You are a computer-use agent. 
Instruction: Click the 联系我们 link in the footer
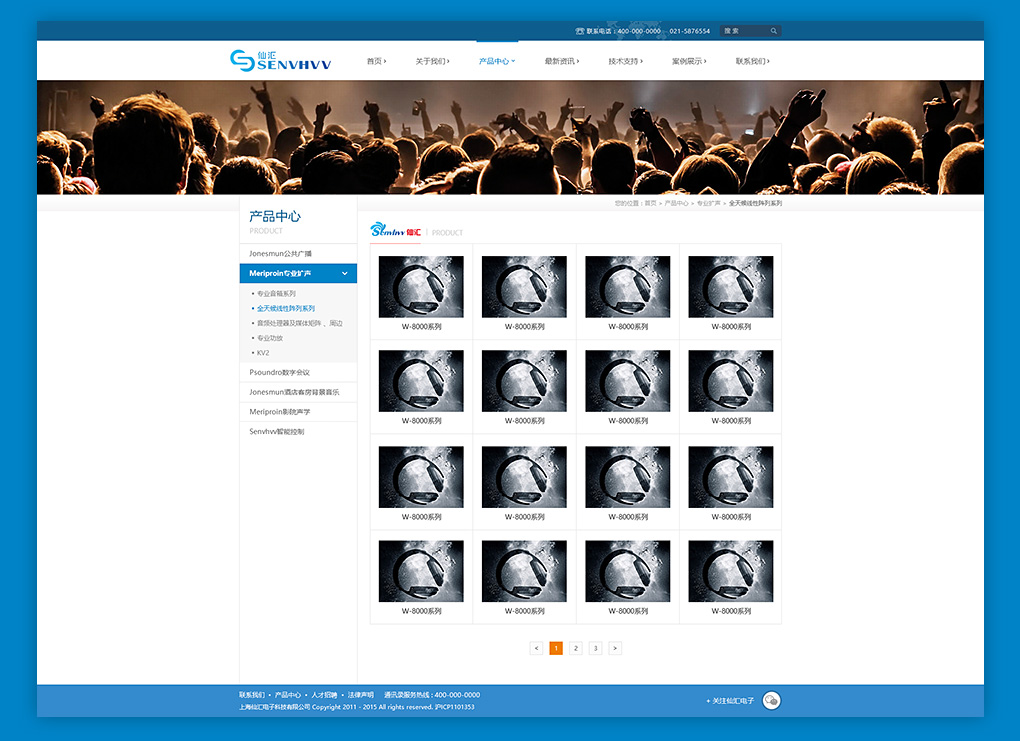(252, 695)
